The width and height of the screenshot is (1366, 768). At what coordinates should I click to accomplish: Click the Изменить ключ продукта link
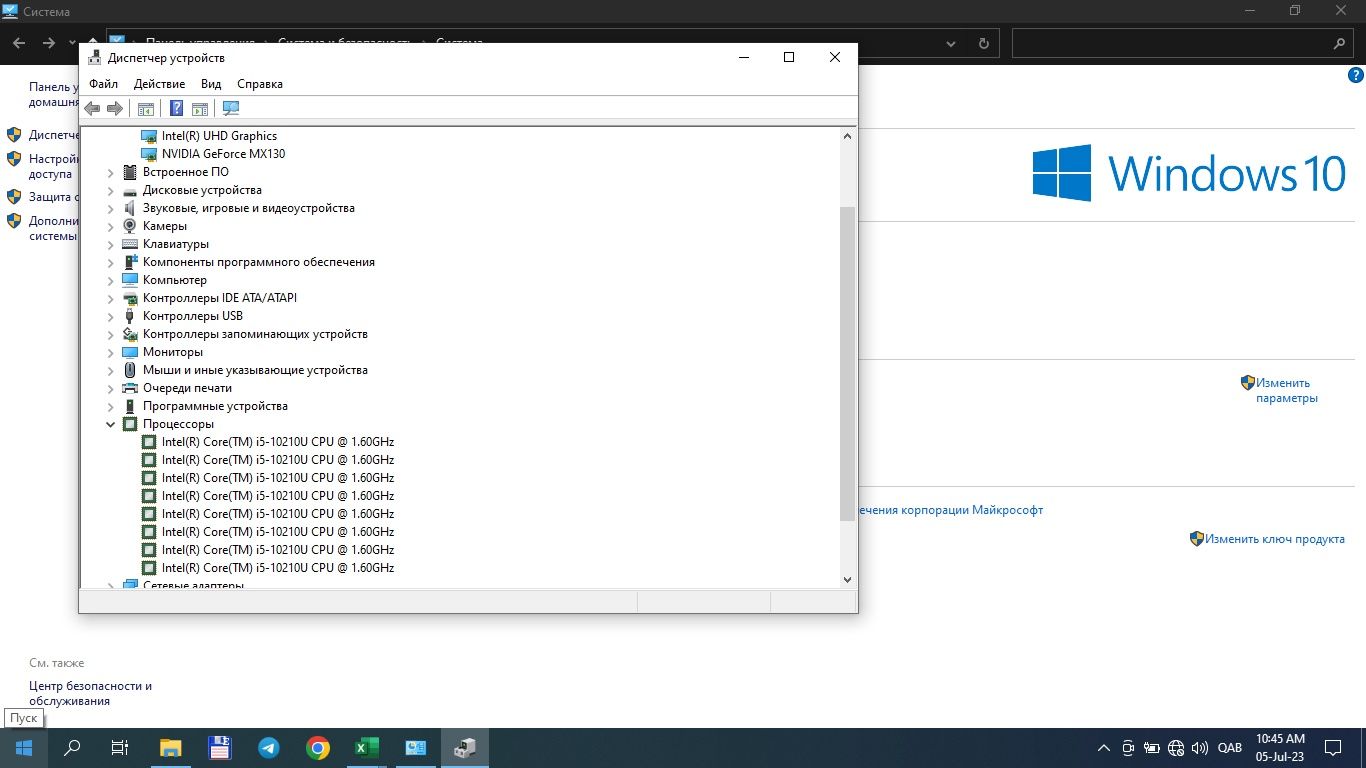point(1274,538)
